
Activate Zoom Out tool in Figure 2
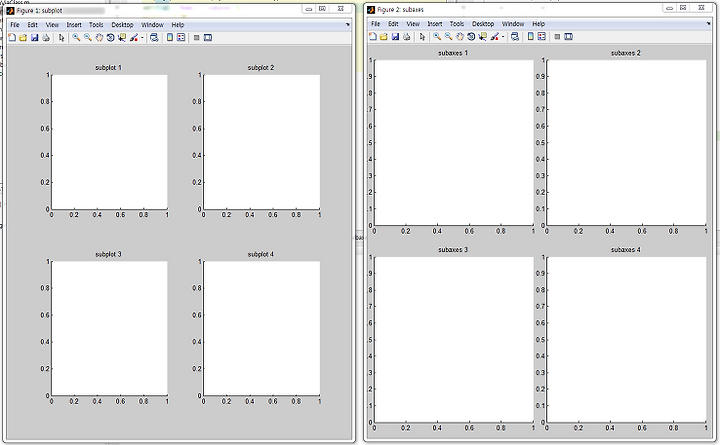[x=449, y=36]
